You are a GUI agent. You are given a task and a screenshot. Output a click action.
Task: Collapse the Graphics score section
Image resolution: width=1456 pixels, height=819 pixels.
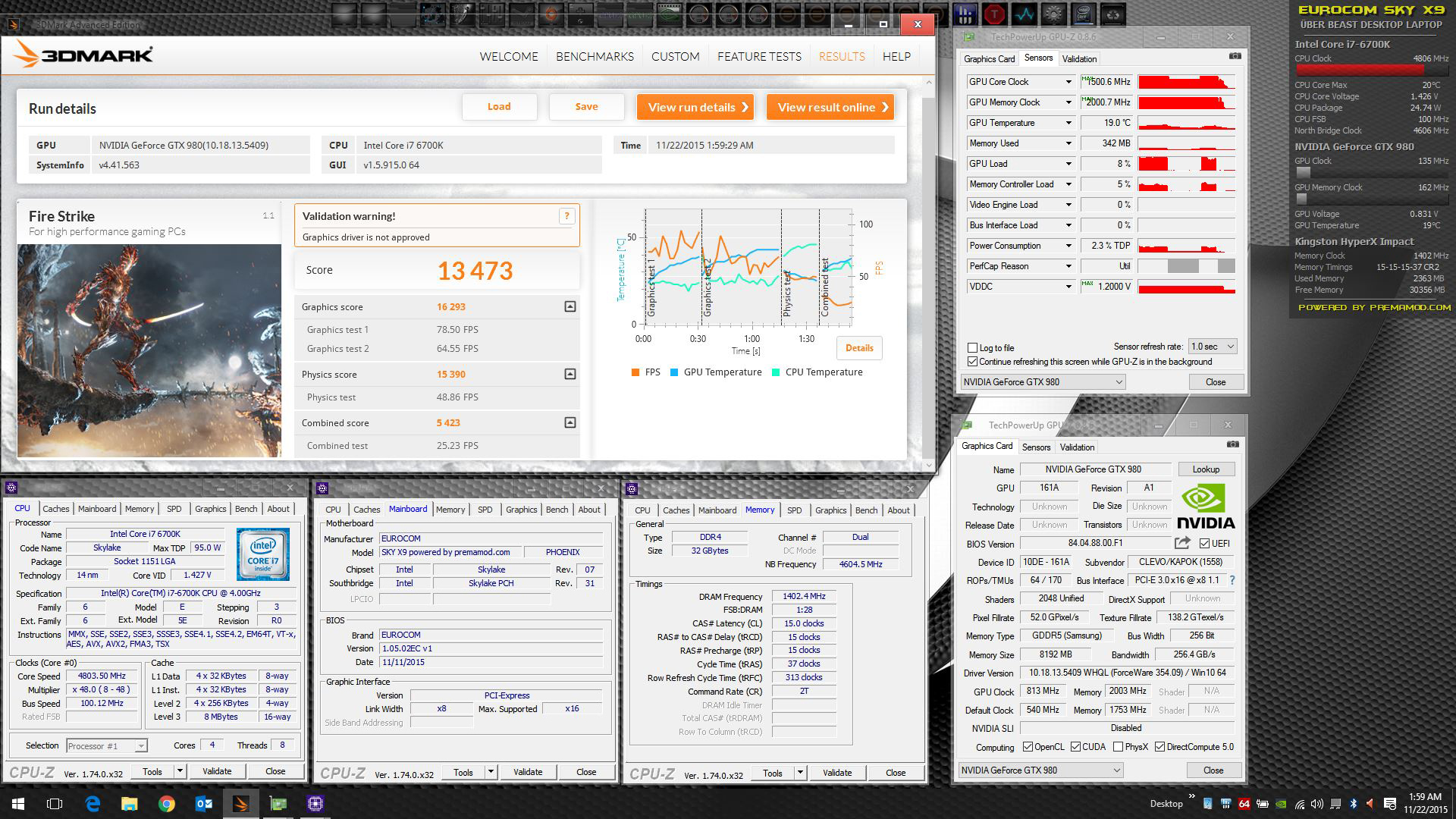point(570,306)
